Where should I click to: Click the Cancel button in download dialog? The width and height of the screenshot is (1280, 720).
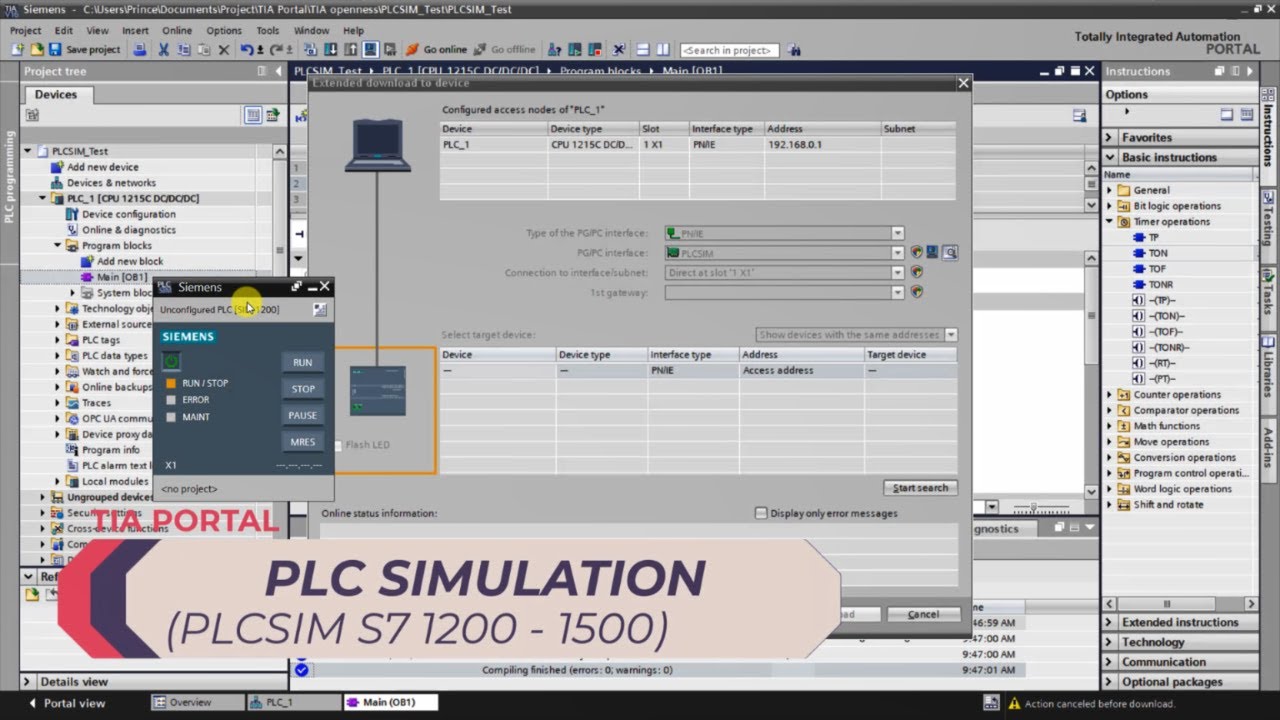click(923, 614)
